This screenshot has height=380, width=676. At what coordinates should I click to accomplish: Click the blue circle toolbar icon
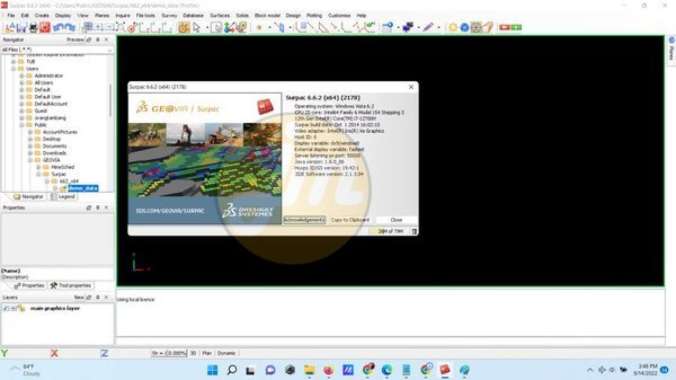point(464,28)
